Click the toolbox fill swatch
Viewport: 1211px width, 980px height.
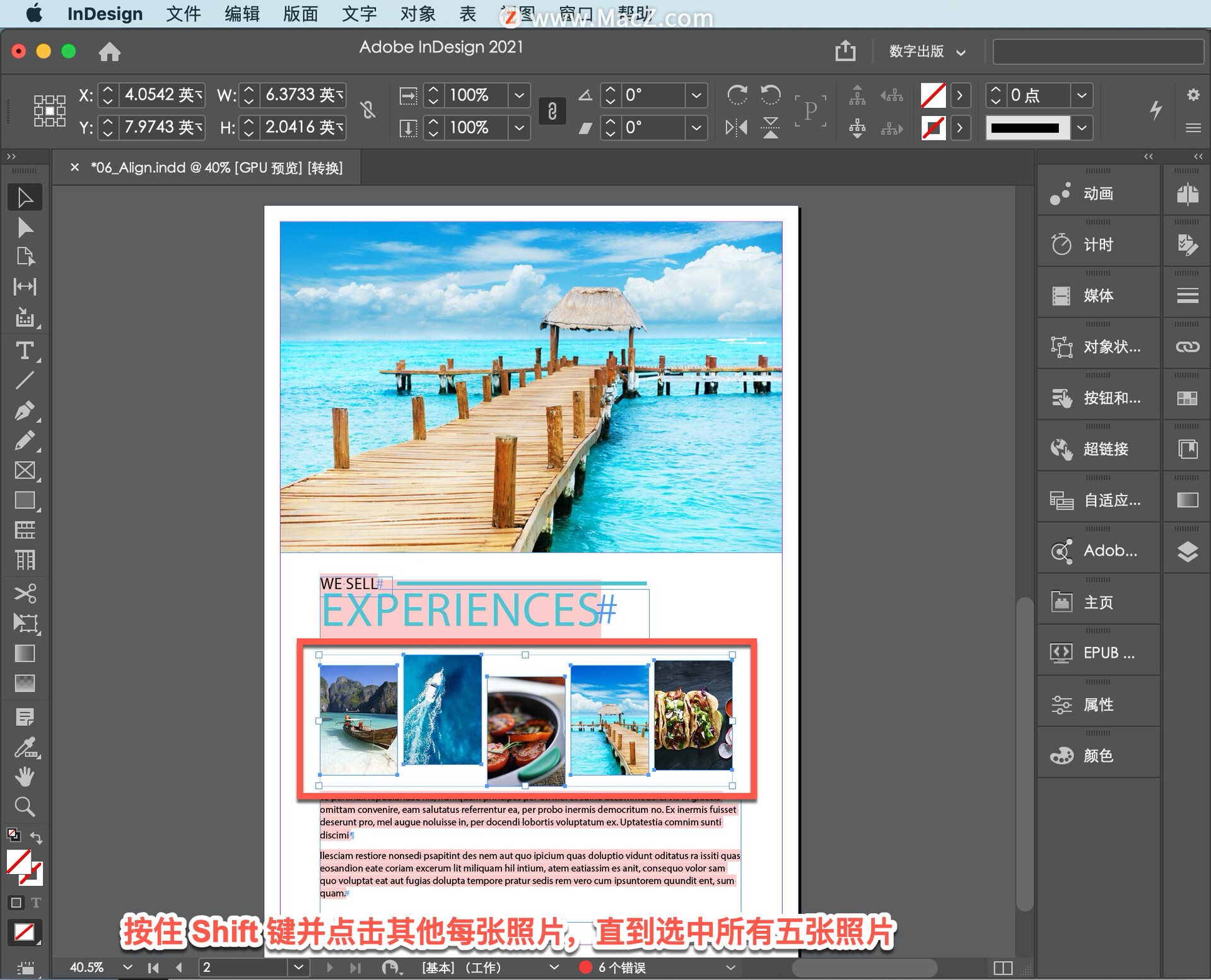18,862
